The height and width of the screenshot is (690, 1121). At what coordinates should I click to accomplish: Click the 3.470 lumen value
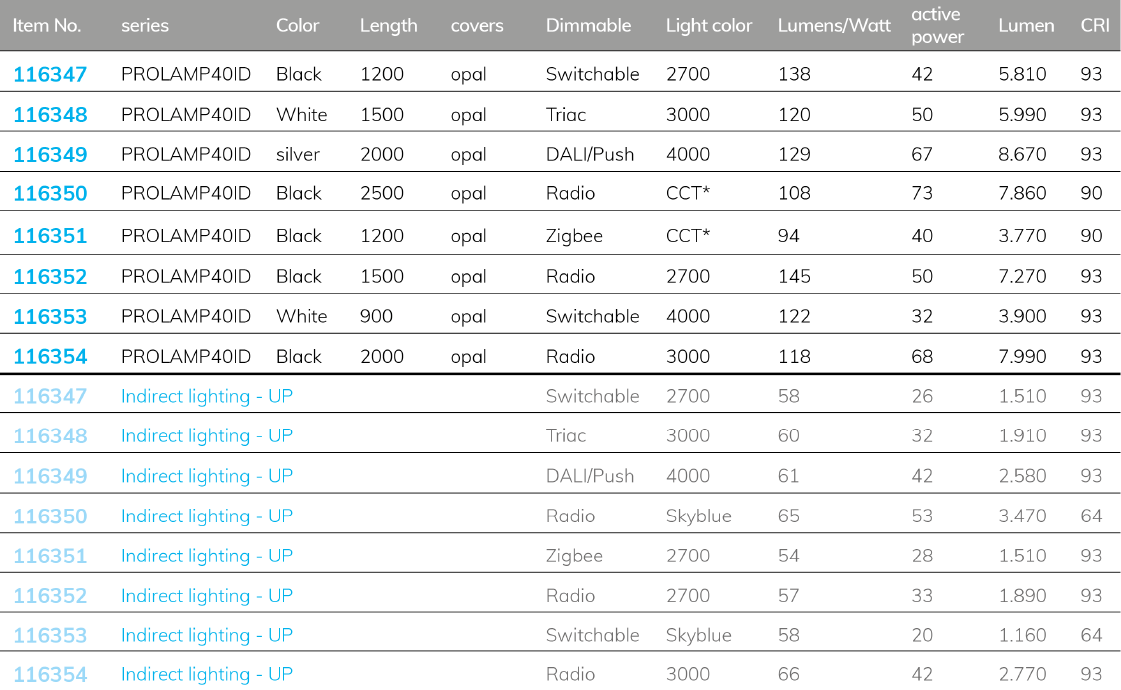[1022, 516]
